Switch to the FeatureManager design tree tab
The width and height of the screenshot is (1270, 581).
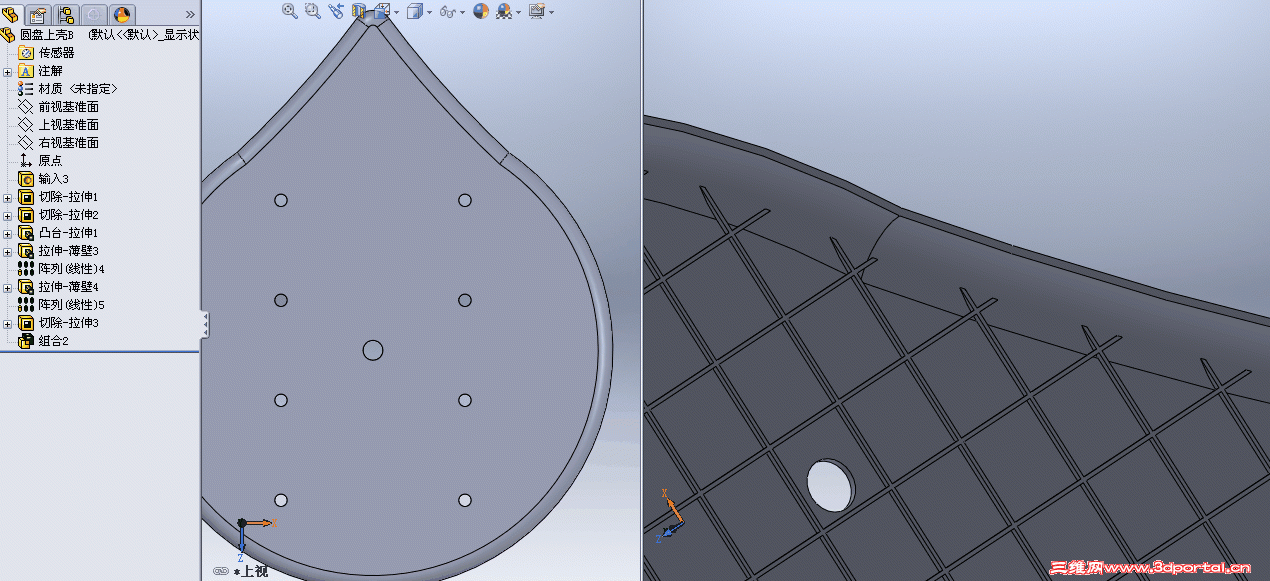(11, 14)
